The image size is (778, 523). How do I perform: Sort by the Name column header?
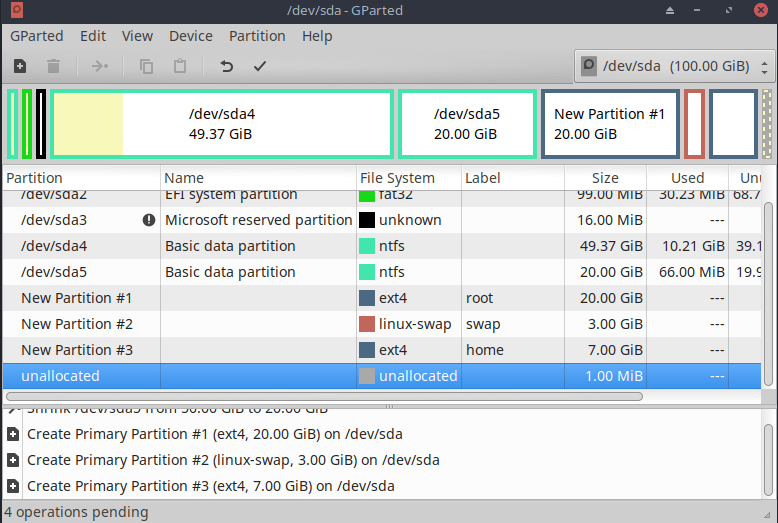[x=259, y=178]
